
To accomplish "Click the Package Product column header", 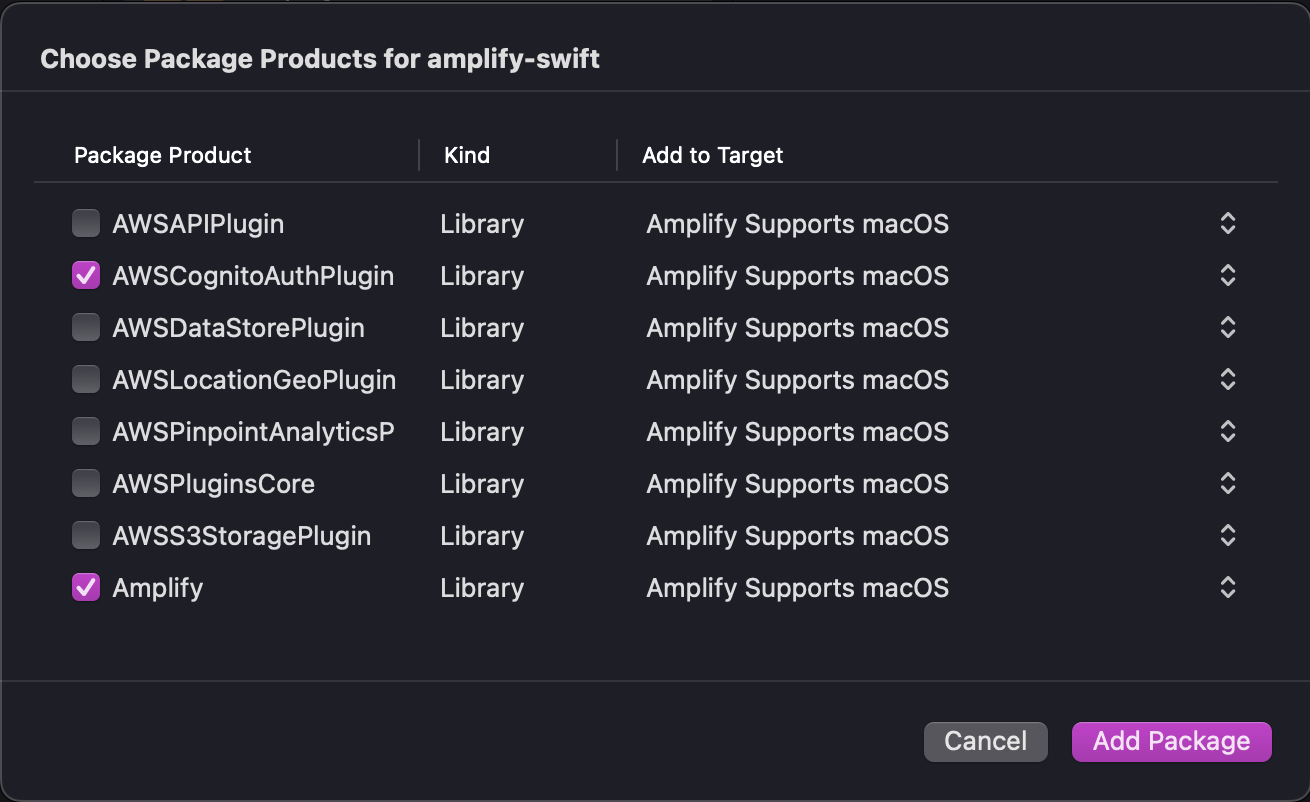I will coord(163,155).
